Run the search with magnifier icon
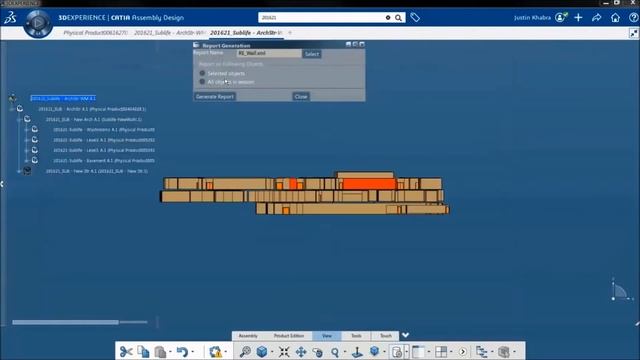Screen dimensions: 640x360 click(x=398, y=18)
